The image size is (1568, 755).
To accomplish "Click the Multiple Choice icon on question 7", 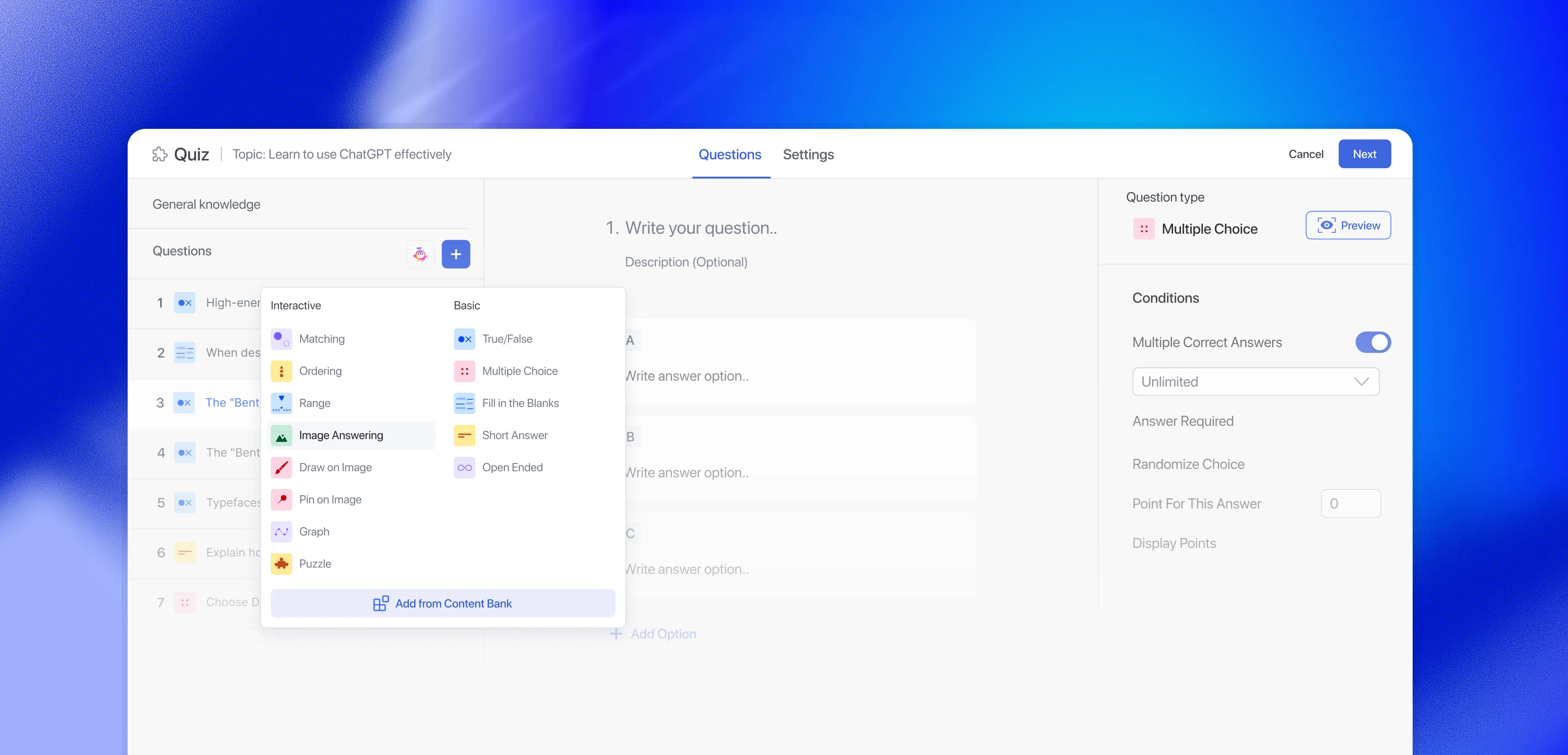I will (x=184, y=602).
